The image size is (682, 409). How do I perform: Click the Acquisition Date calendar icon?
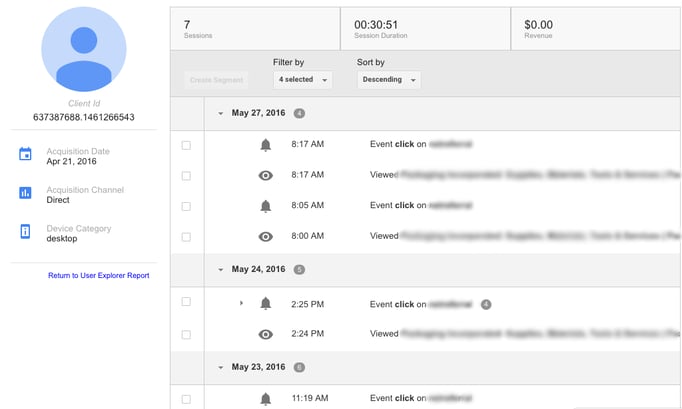point(25,155)
